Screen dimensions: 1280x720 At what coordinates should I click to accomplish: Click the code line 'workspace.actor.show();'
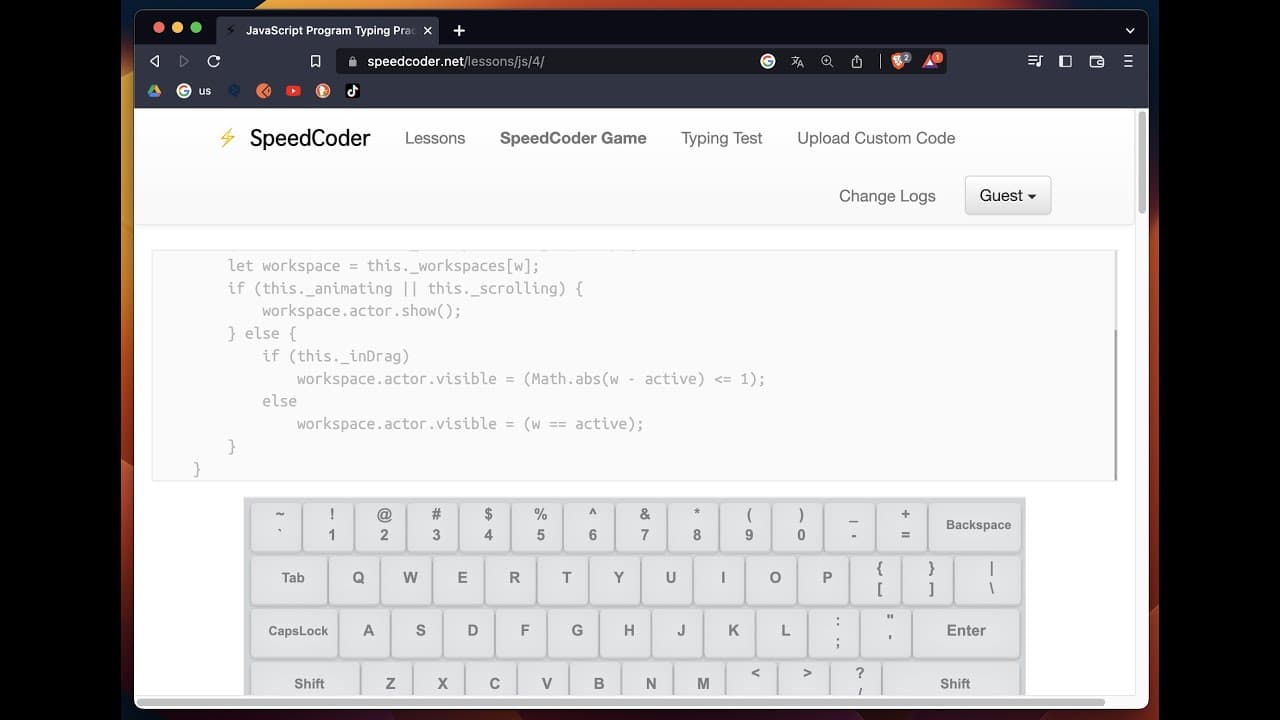(x=361, y=311)
